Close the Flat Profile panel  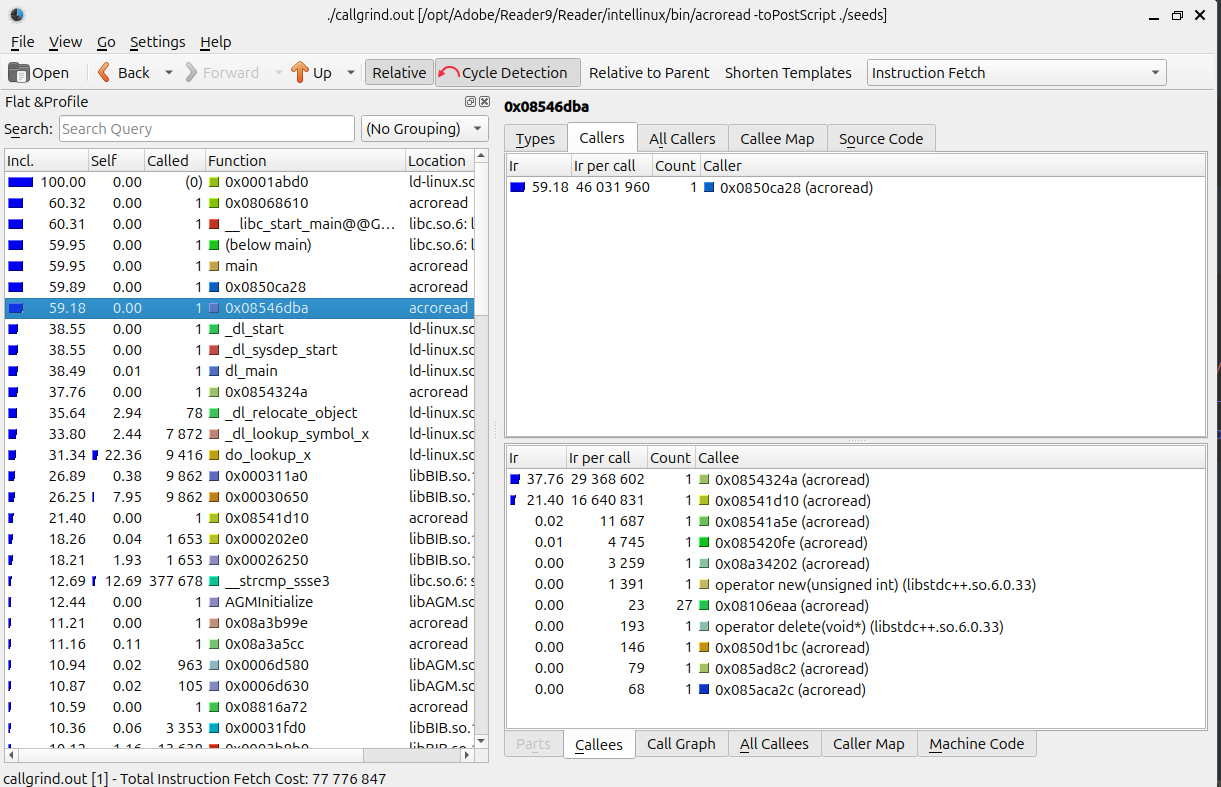click(484, 102)
